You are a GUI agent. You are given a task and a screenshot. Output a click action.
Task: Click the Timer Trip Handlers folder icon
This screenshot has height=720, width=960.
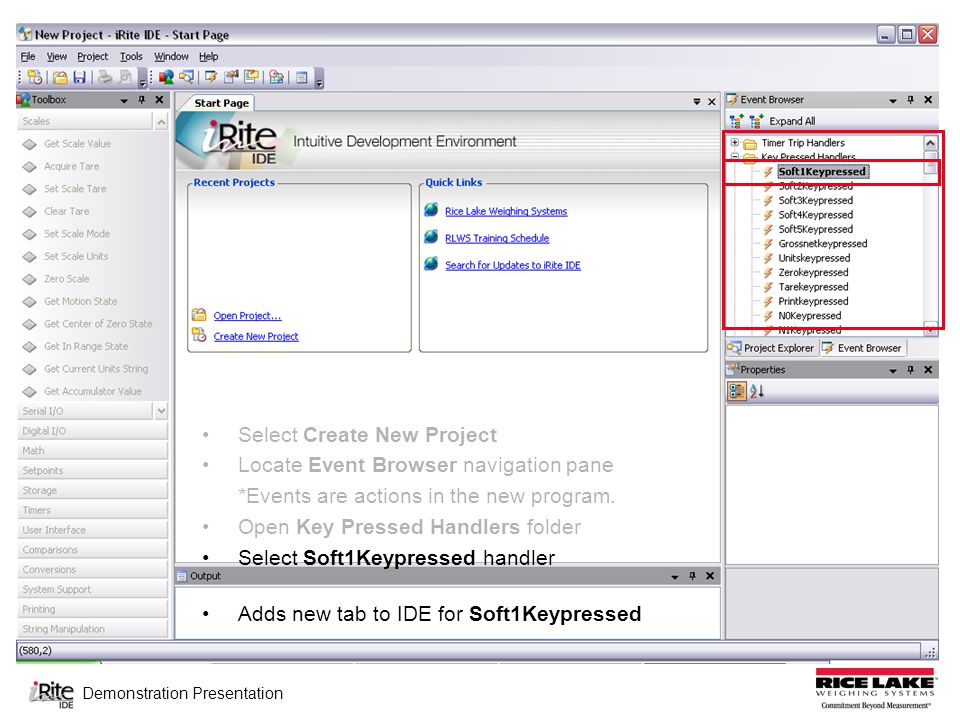750,144
